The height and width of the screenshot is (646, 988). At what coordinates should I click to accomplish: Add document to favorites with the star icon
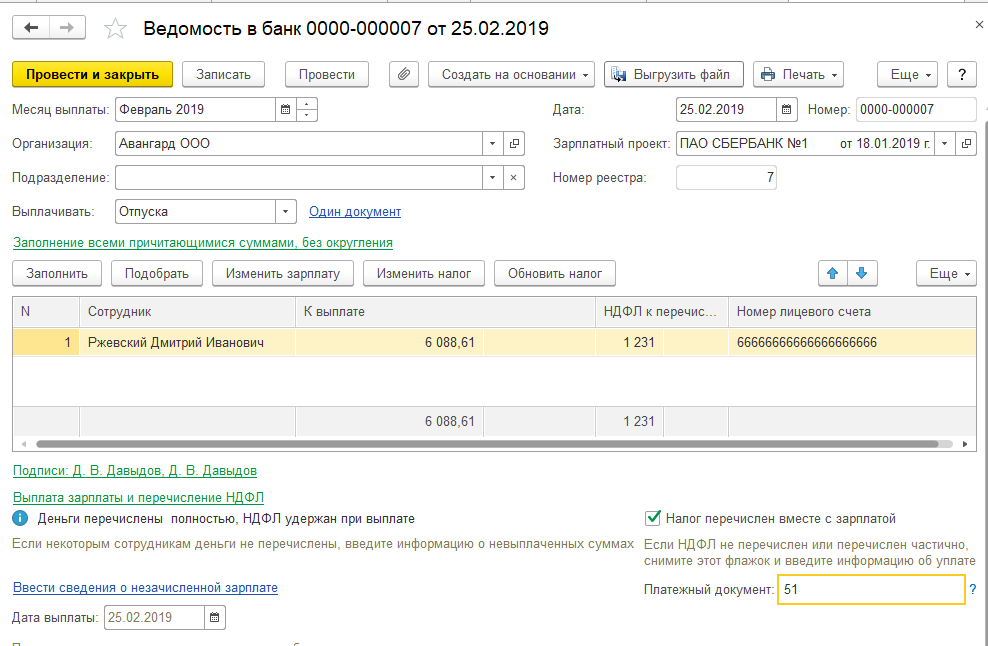click(116, 29)
